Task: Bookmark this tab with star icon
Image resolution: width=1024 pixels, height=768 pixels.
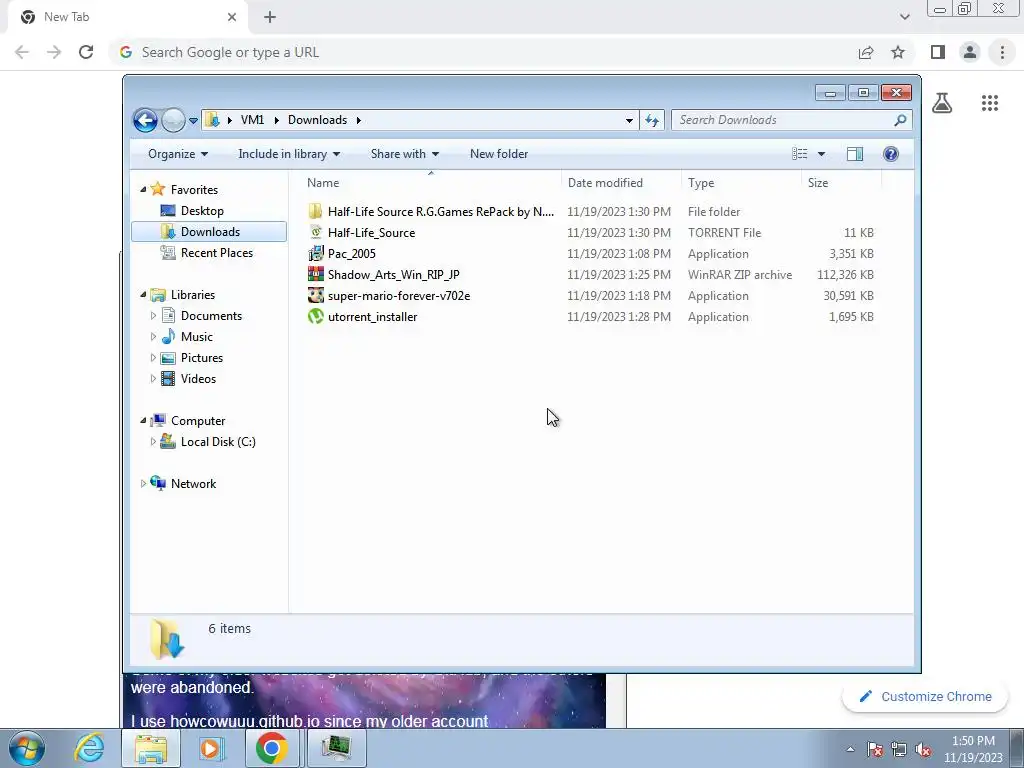Action: pos(898,52)
